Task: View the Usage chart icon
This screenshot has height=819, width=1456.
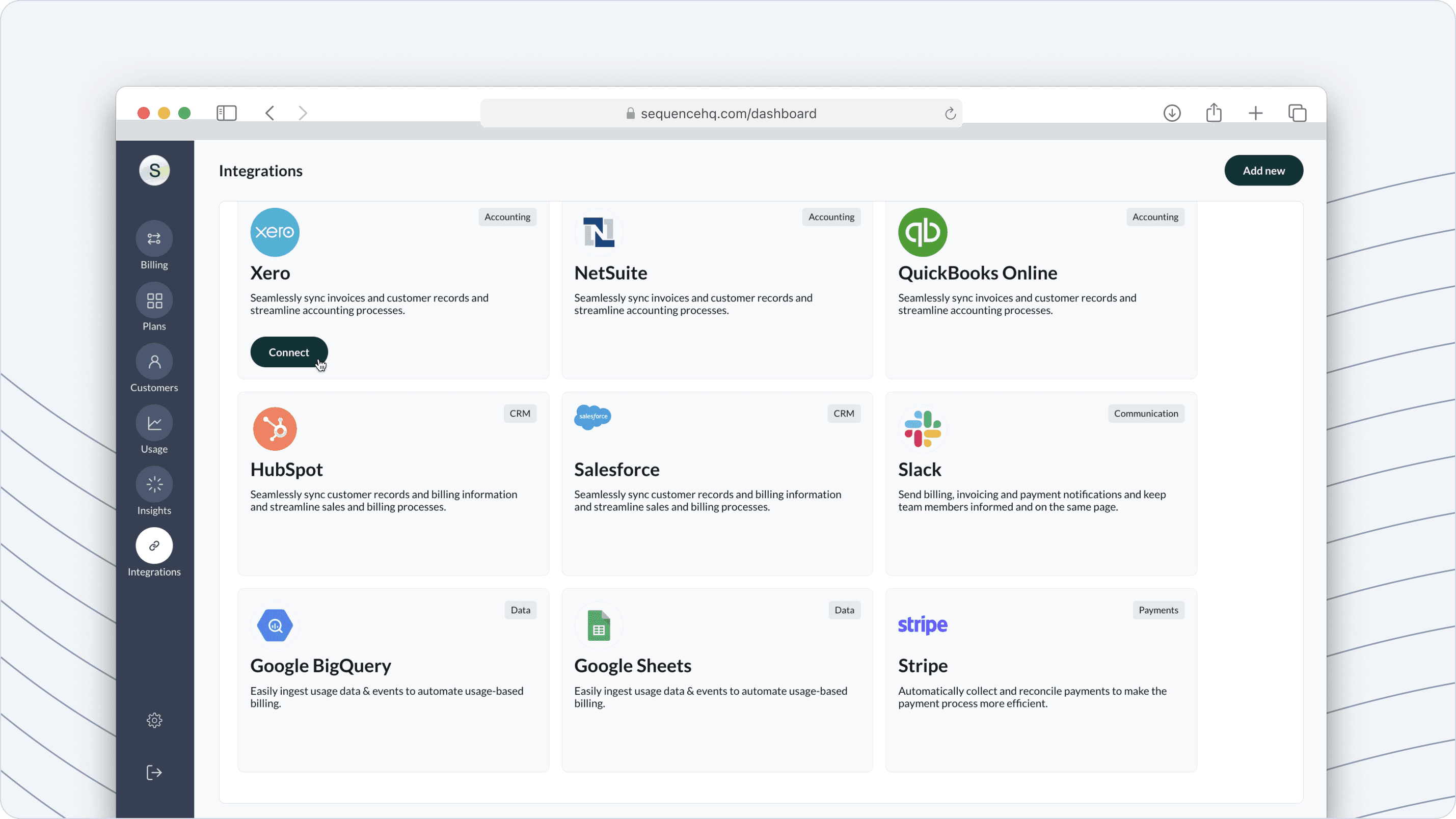Action: point(154,423)
